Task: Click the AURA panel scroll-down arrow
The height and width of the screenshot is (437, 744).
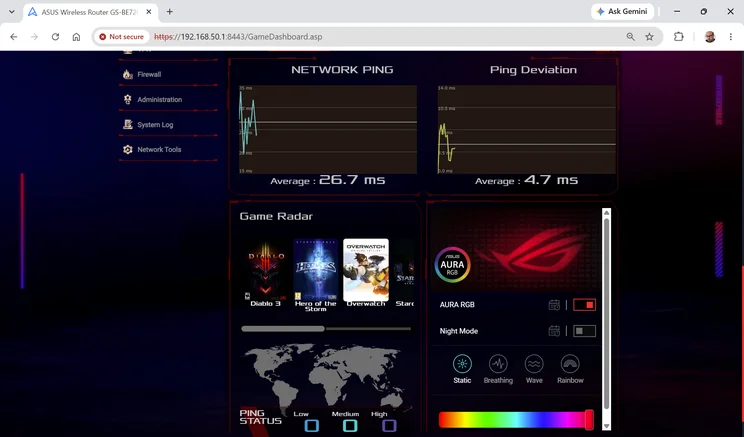Action: click(606, 426)
